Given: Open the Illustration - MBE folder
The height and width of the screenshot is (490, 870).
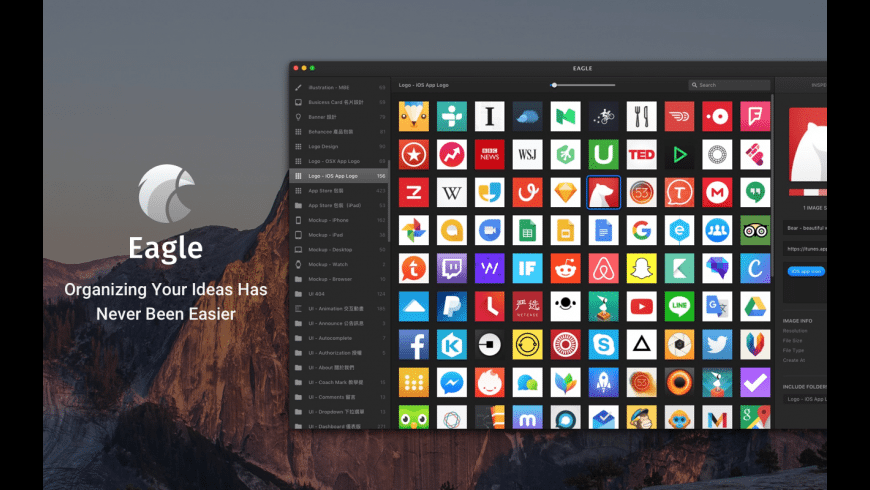Looking at the screenshot, I should [339, 88].
